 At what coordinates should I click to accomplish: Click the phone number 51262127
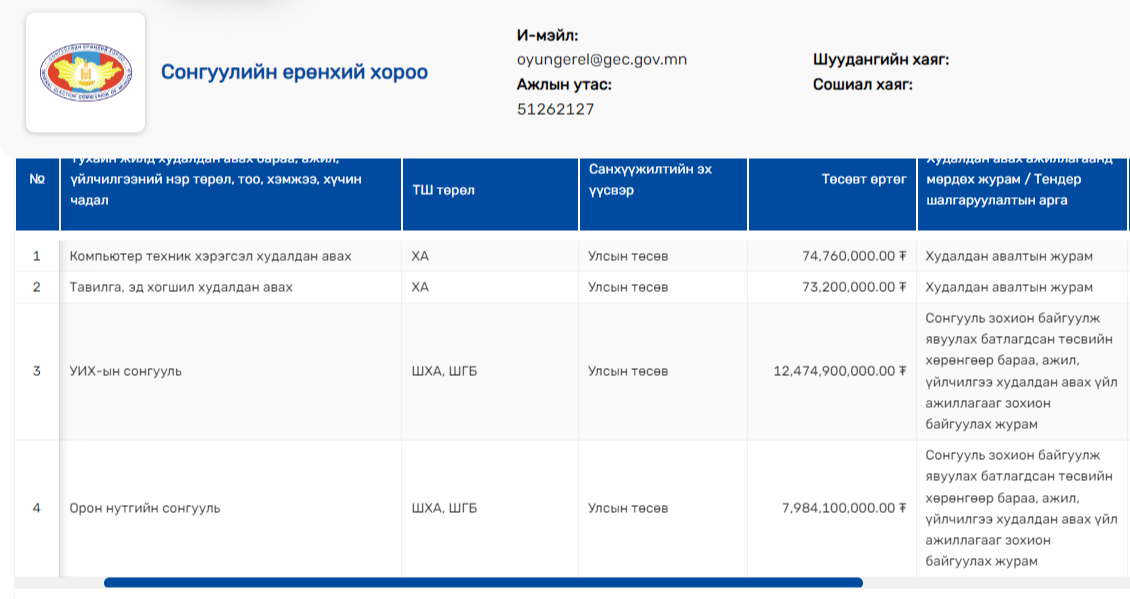click(x=555, y=109)
